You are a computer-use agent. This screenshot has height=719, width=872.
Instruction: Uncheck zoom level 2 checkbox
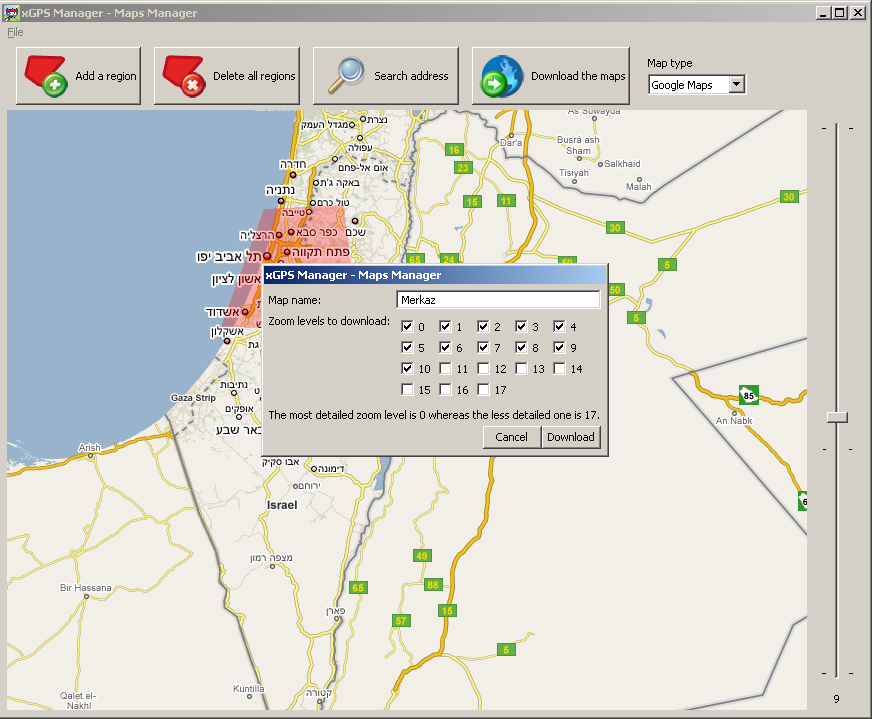click(483, 326)
